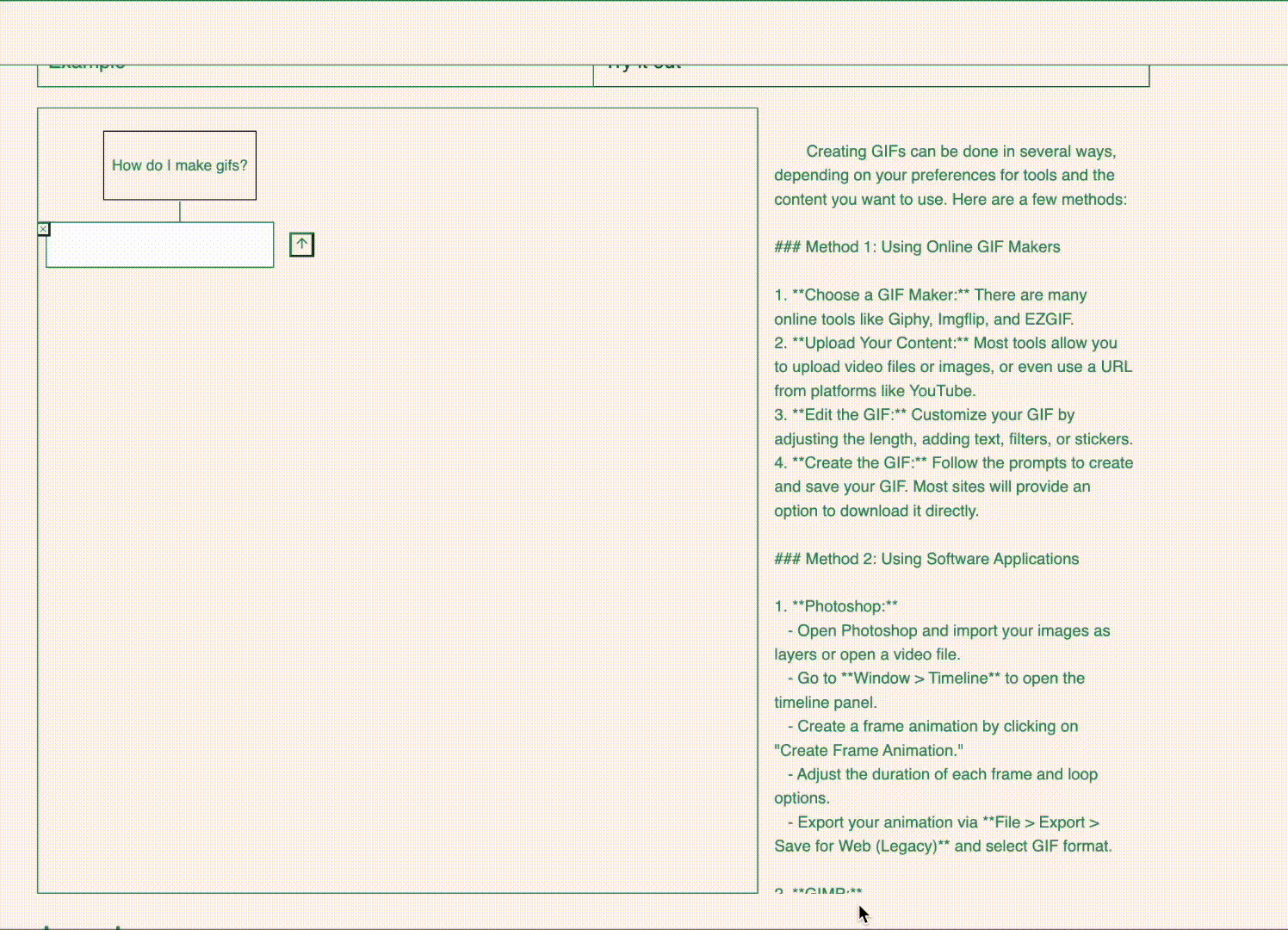Click the "Method 1: Using Online GIF Makers" heading
This screenshot has width=1288, height=930.
coord(917,247)
